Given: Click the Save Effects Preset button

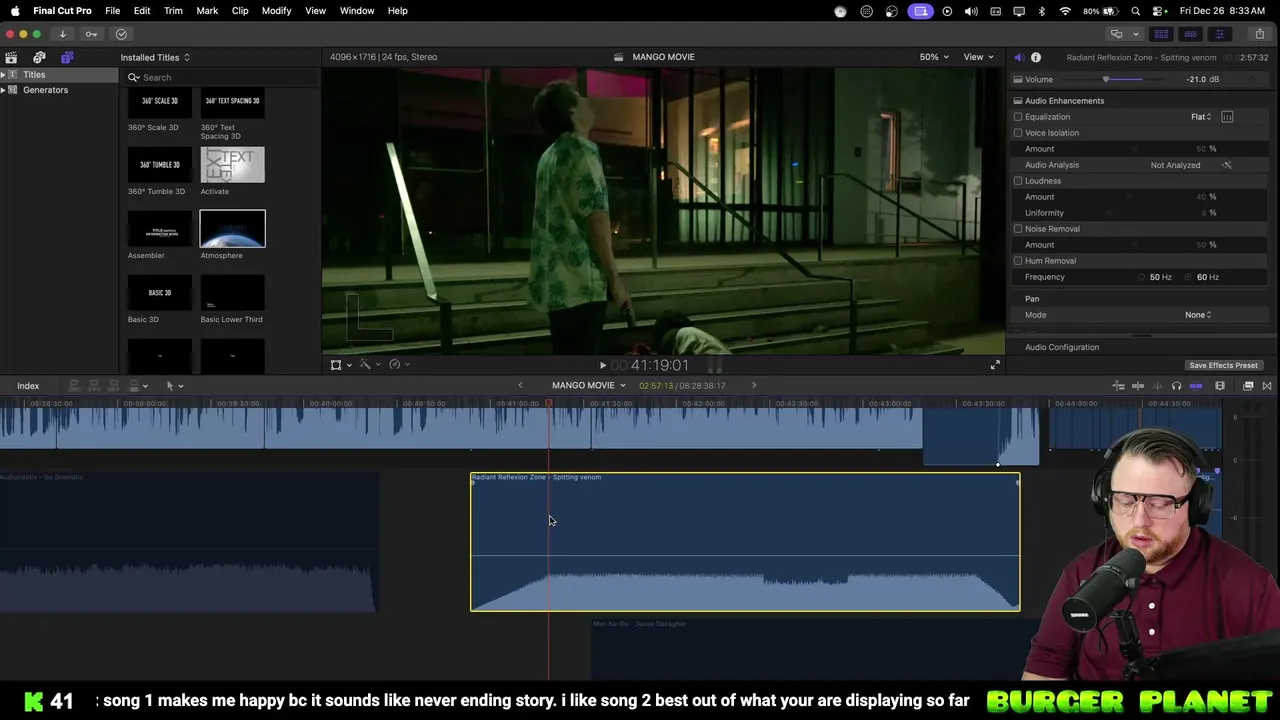Looking at the screenshot, I should coord(1223,366).
